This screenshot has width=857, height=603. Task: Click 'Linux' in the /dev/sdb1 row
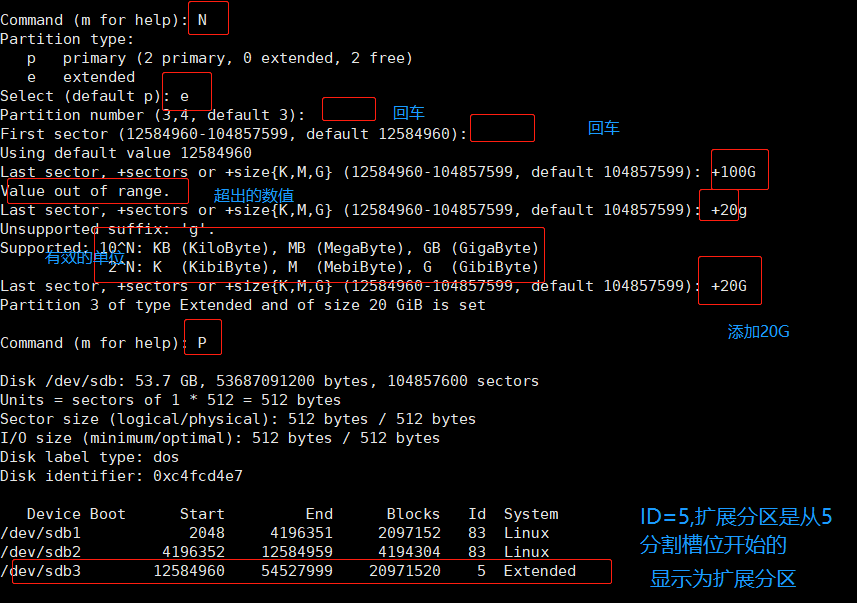coord(526,533)
